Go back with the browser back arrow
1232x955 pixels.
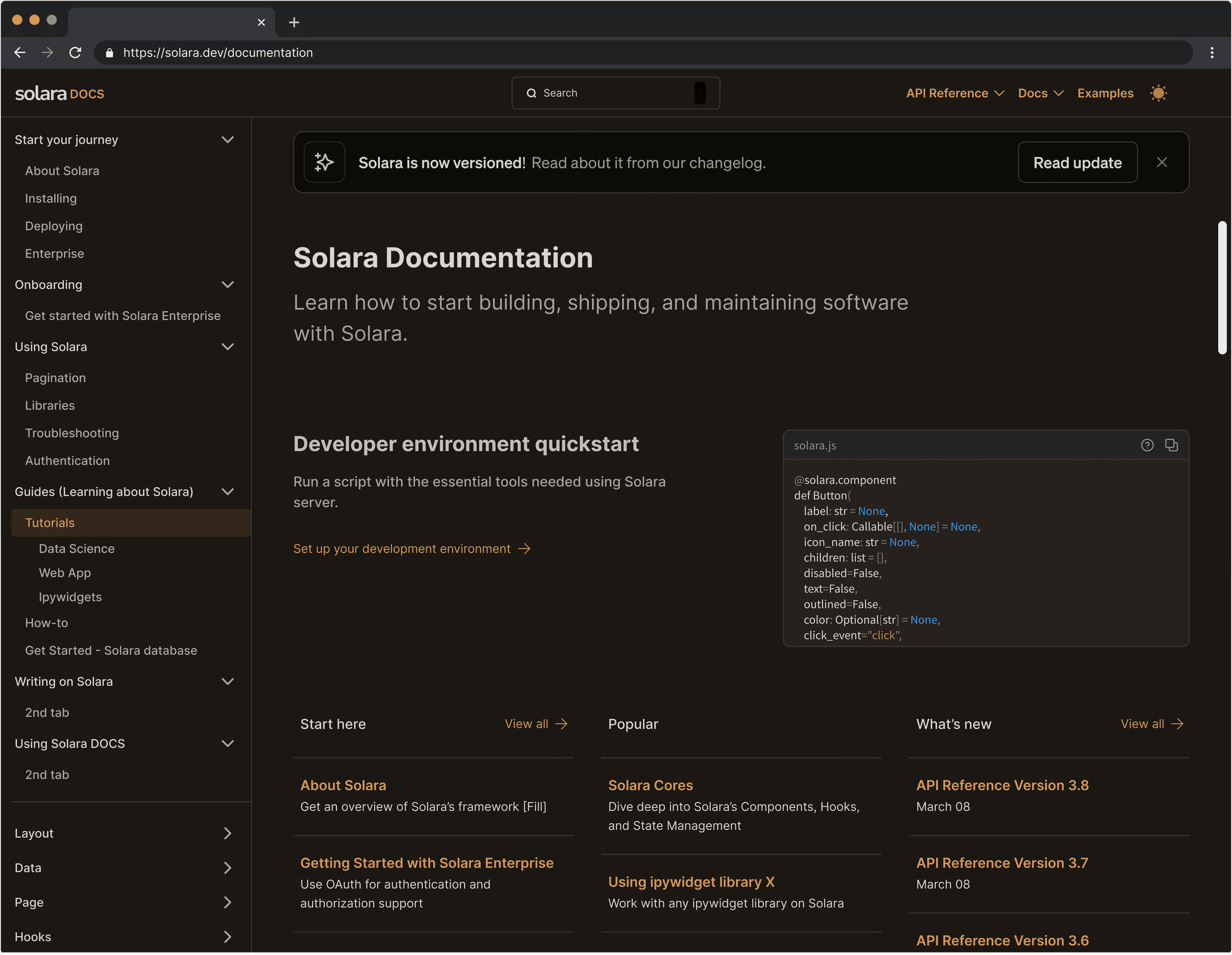pos(20,52)
